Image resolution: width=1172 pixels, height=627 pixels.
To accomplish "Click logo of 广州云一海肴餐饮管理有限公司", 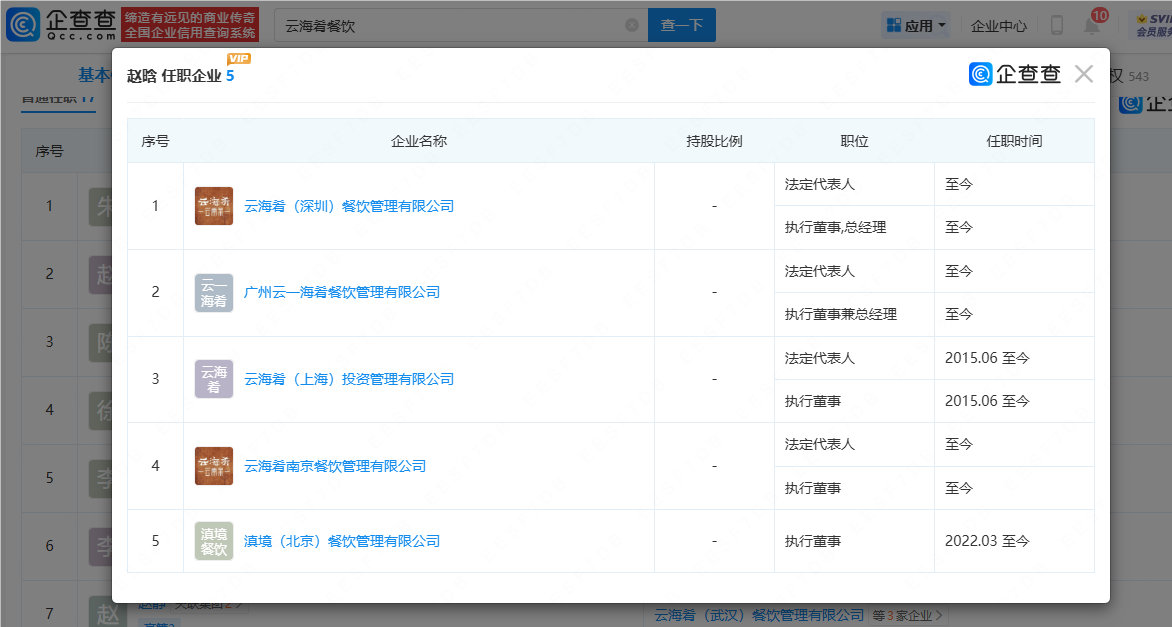I will click(214, 293).
